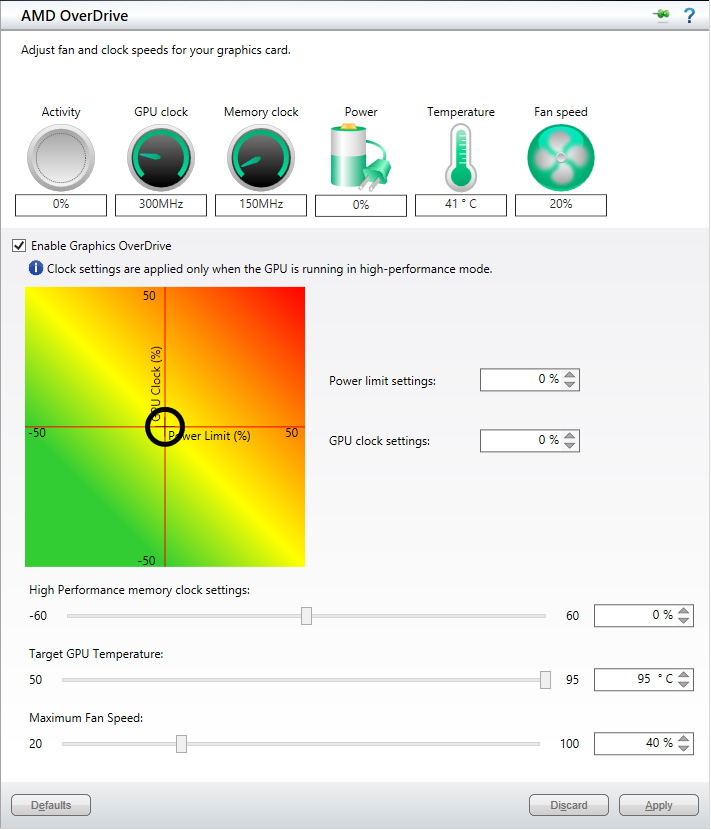The height and width of the screenshot is (830, 711).
Task: Click the black circle marker on the graph
Action: tap(165, 427)
